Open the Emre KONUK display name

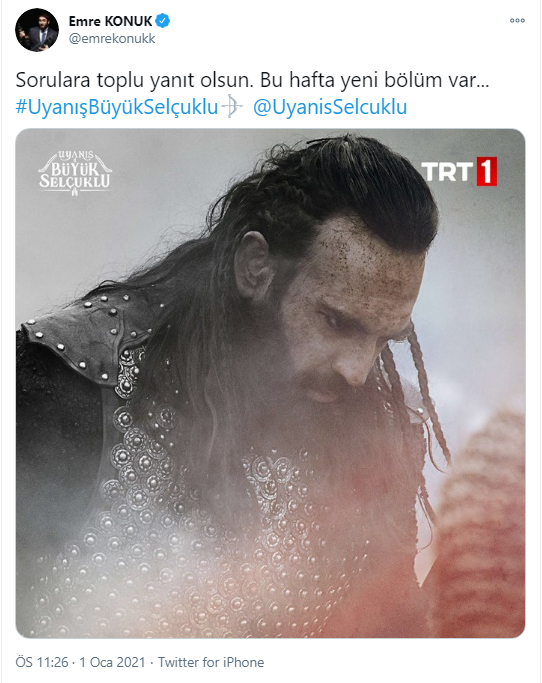point(110,21)
